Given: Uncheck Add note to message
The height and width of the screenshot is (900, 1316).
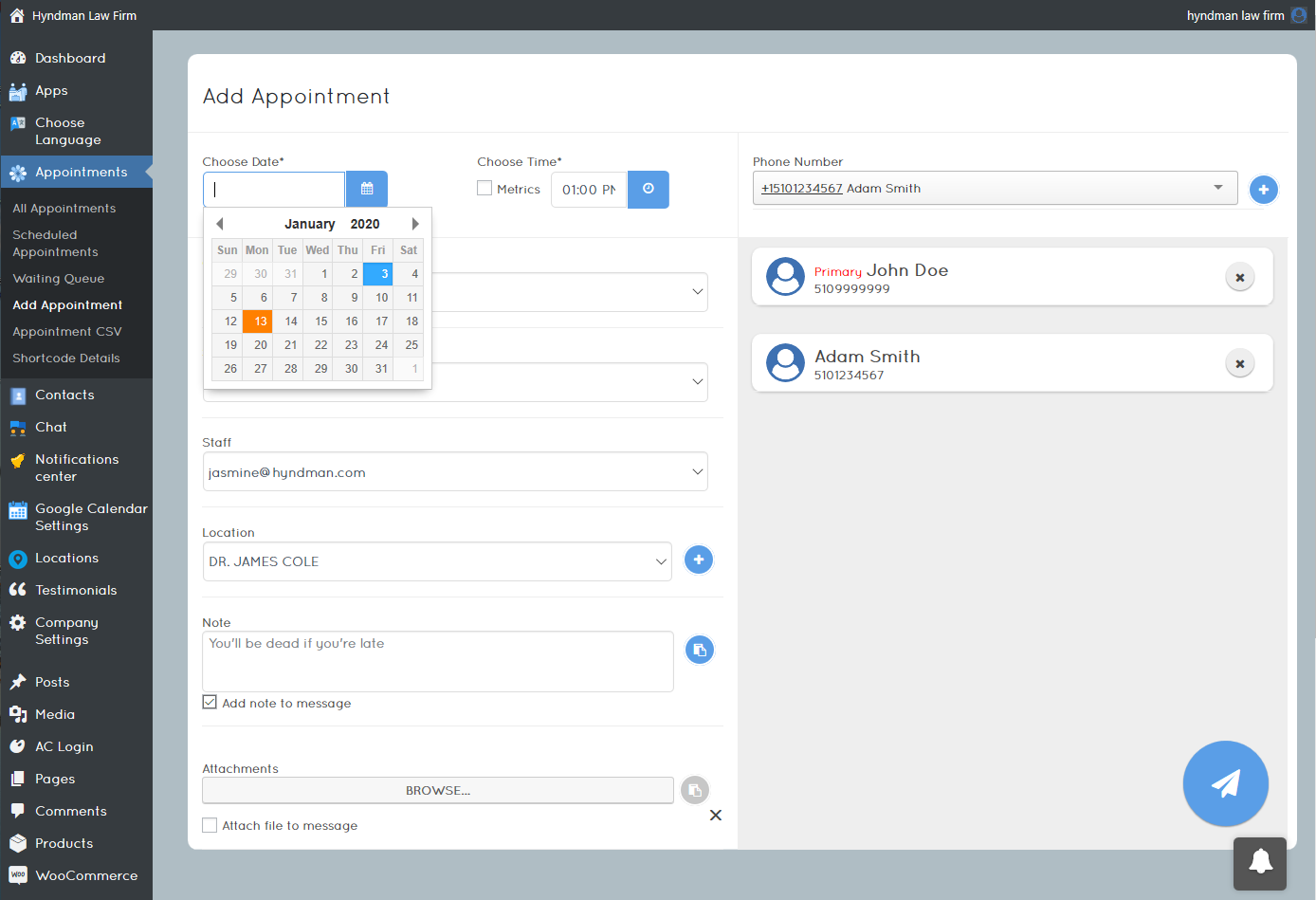Looking at the screenshot, I should (210, 703).
